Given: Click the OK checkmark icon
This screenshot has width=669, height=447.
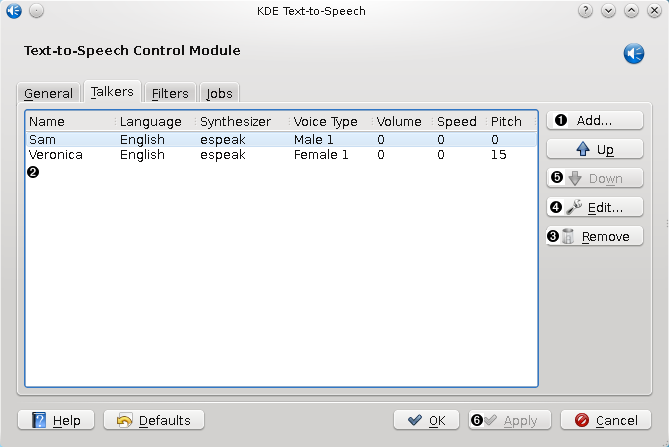Looking at the screenshot, I should 415,420.
